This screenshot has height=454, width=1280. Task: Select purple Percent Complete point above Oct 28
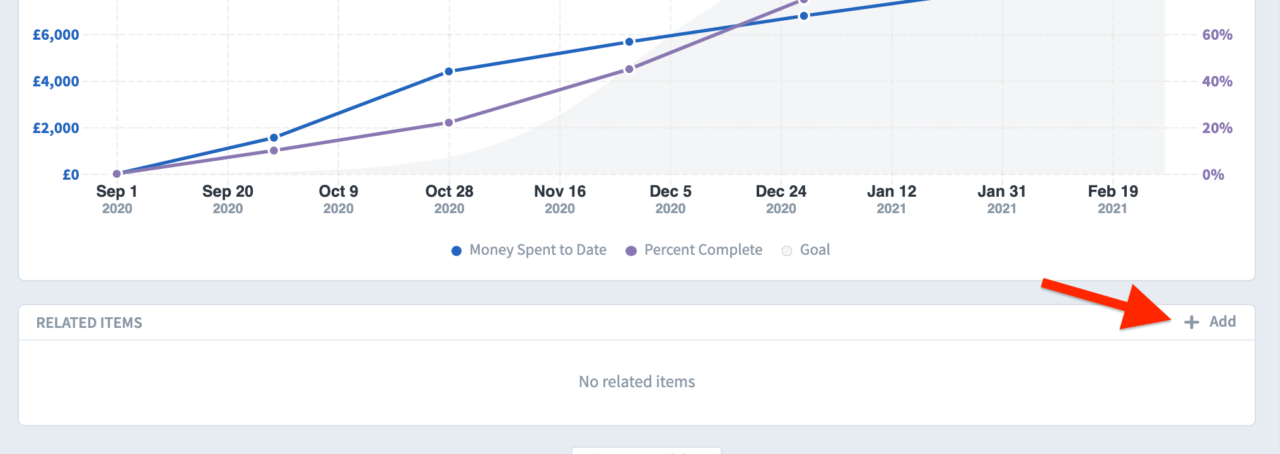(449, 122)
